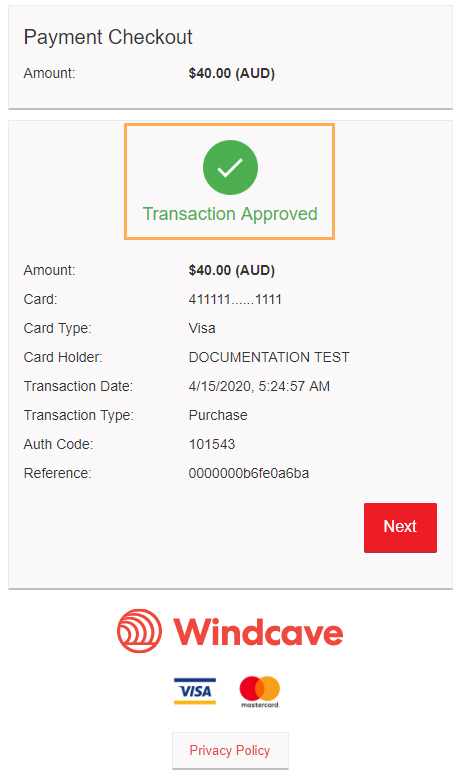Image resolution: width=462 pixels, height=776 pixels.
Task: Click the Visa card logo
Action: [195, 691]
